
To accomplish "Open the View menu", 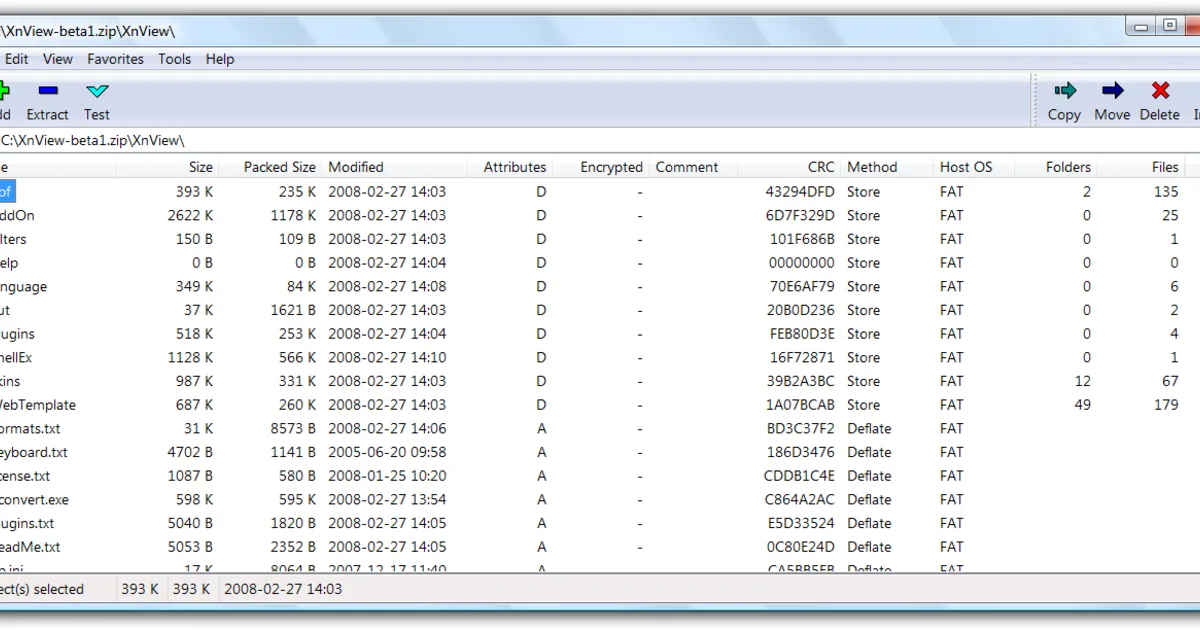I will (x=58, y=59).
